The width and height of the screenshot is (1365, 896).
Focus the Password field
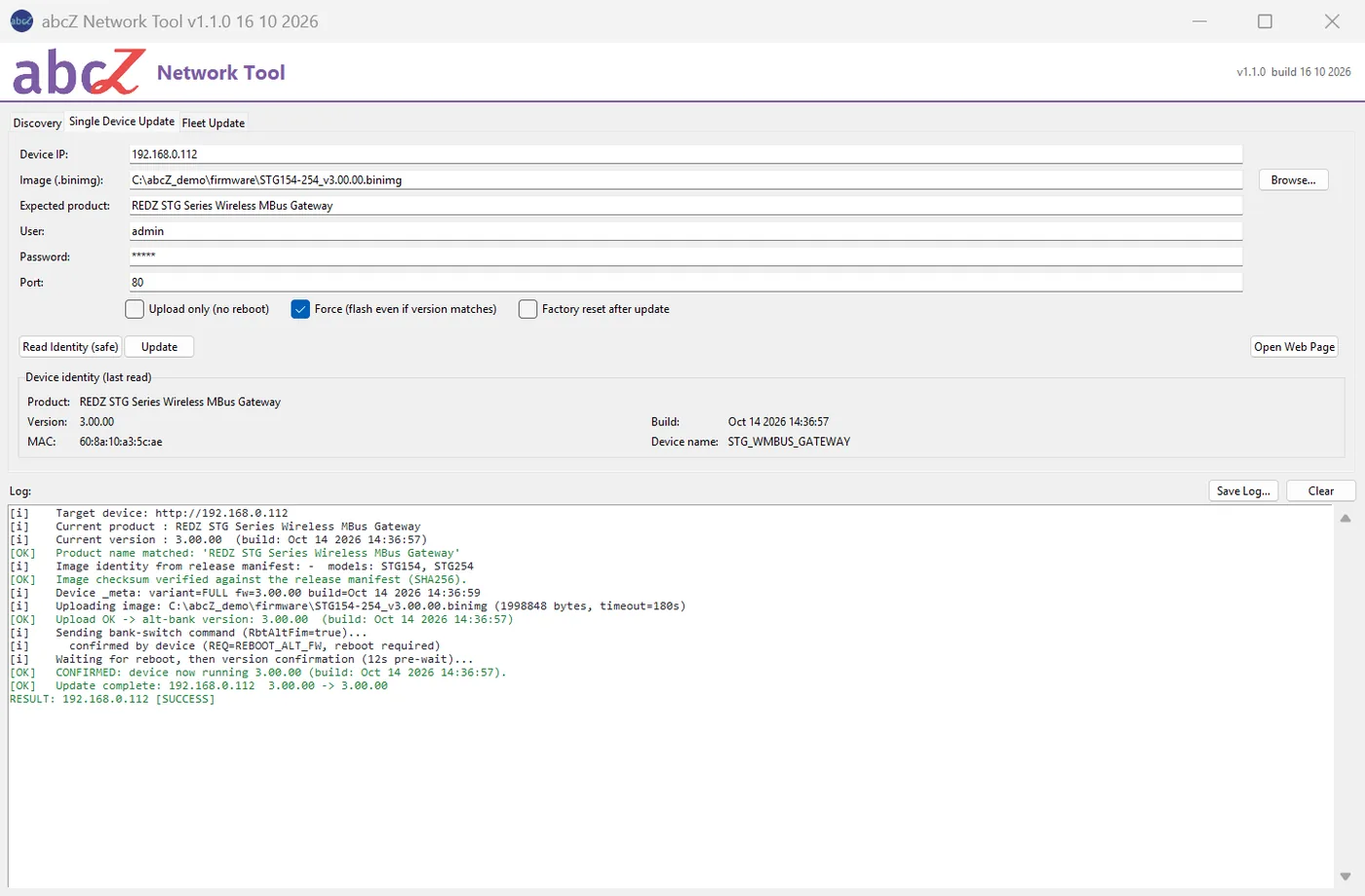coord(685,256)
